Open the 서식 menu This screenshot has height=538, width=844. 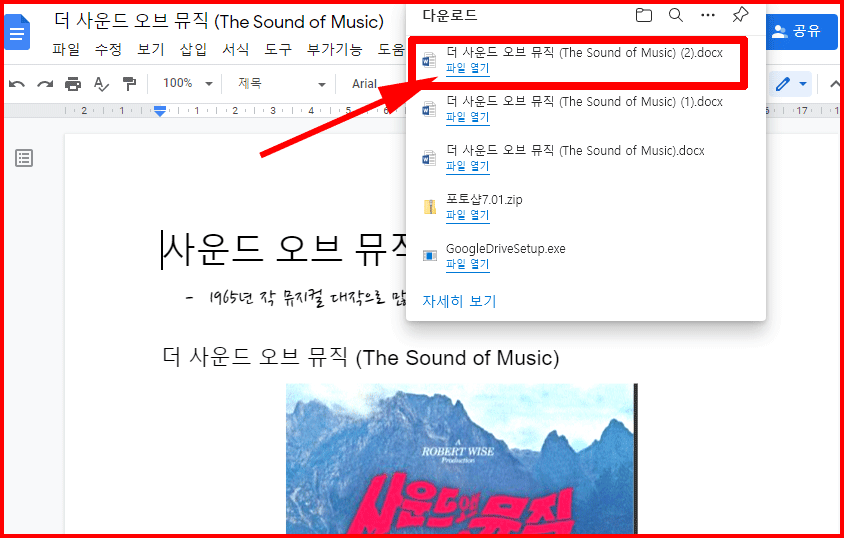236,49
